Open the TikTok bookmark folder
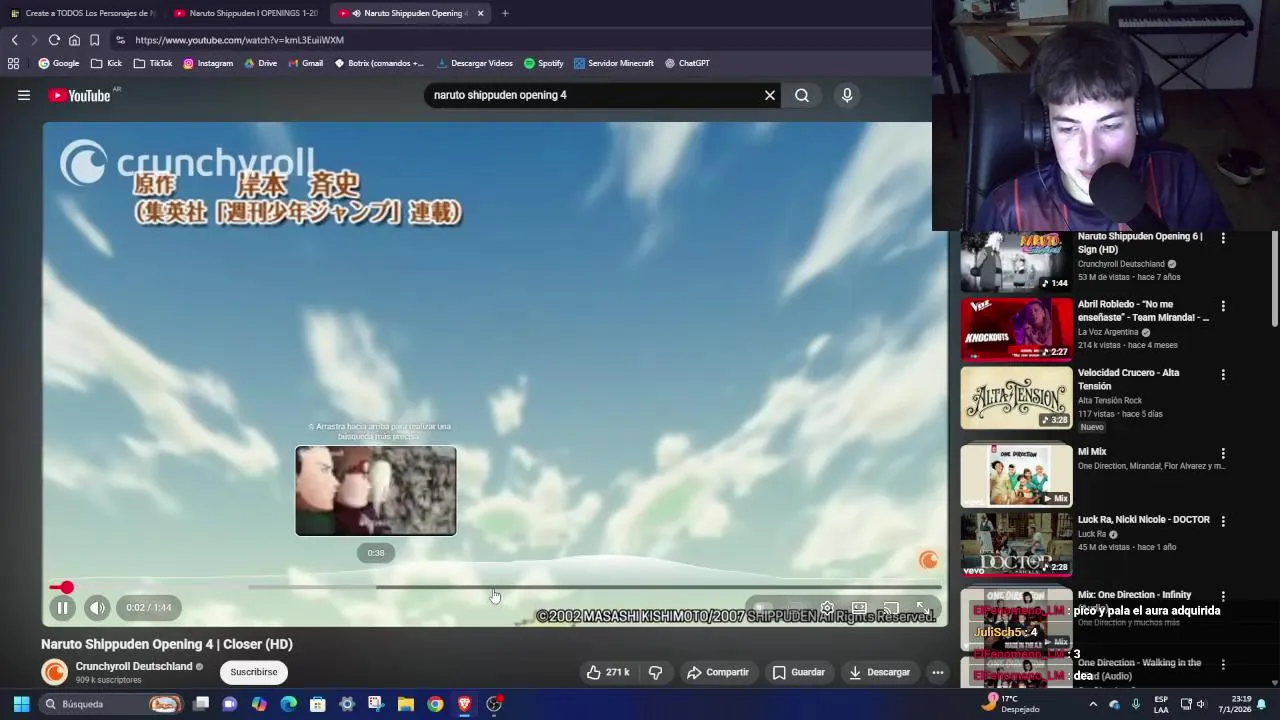The height and width of the screenshot is (720, 1280). tap(153, 63)
